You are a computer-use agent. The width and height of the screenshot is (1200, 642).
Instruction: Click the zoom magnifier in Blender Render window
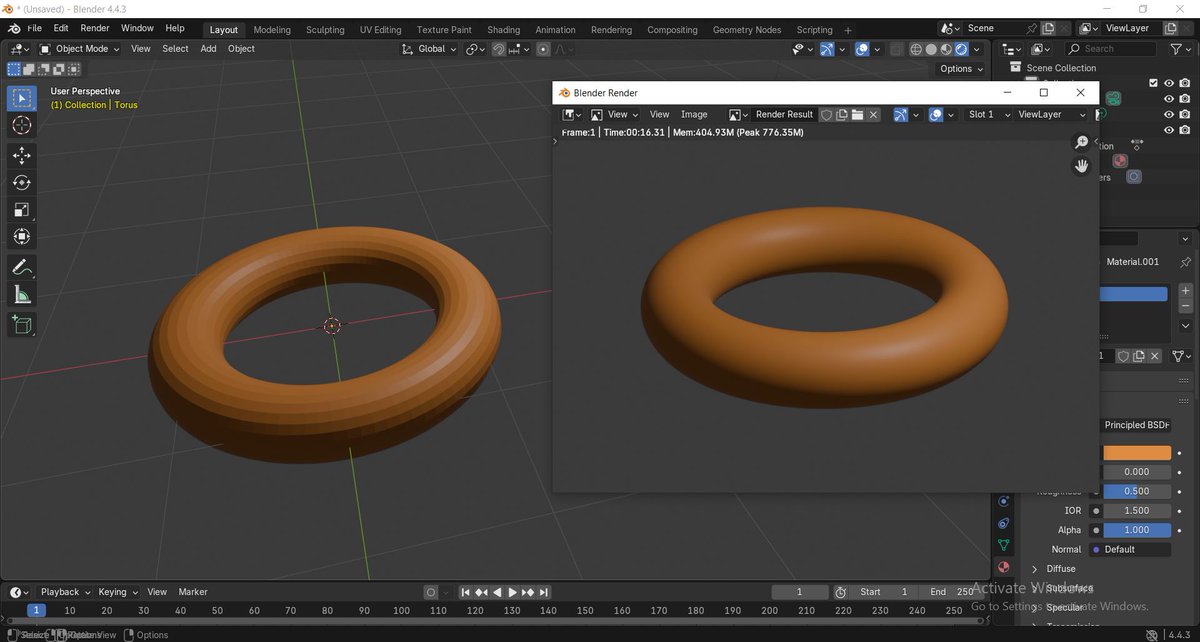(x=1081, y=143)
